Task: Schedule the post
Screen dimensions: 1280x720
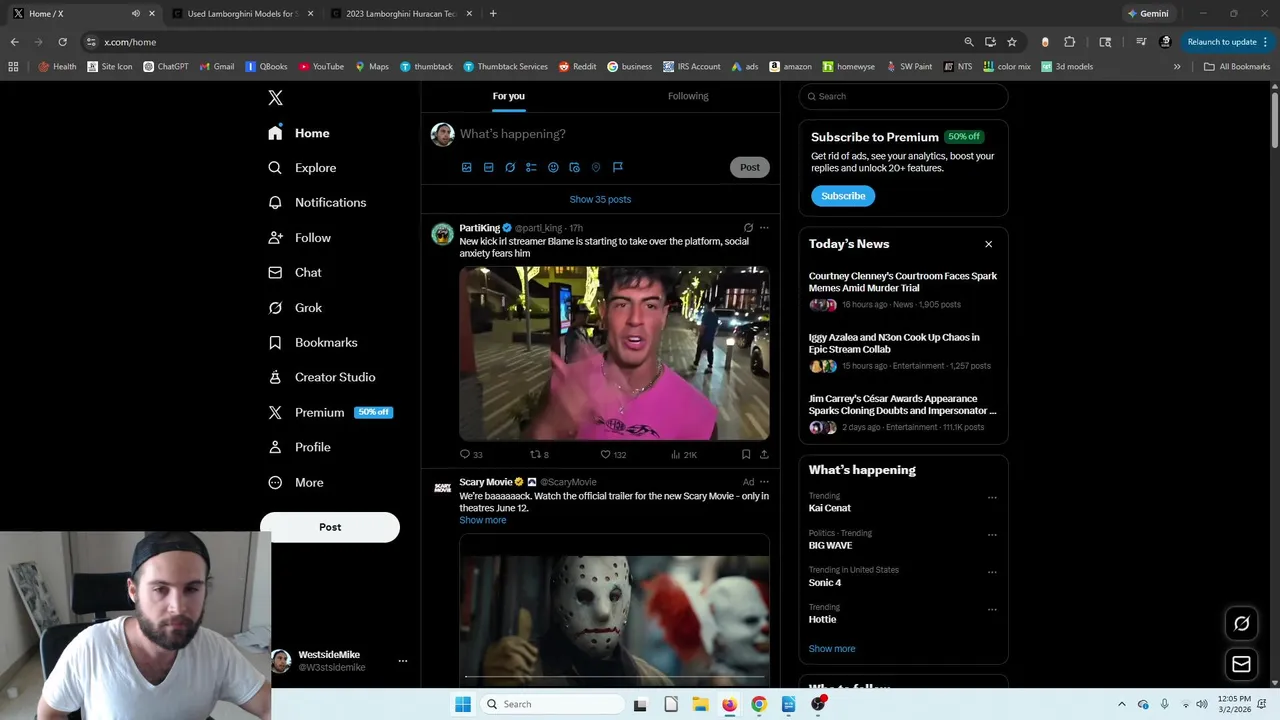Action: 574,167
